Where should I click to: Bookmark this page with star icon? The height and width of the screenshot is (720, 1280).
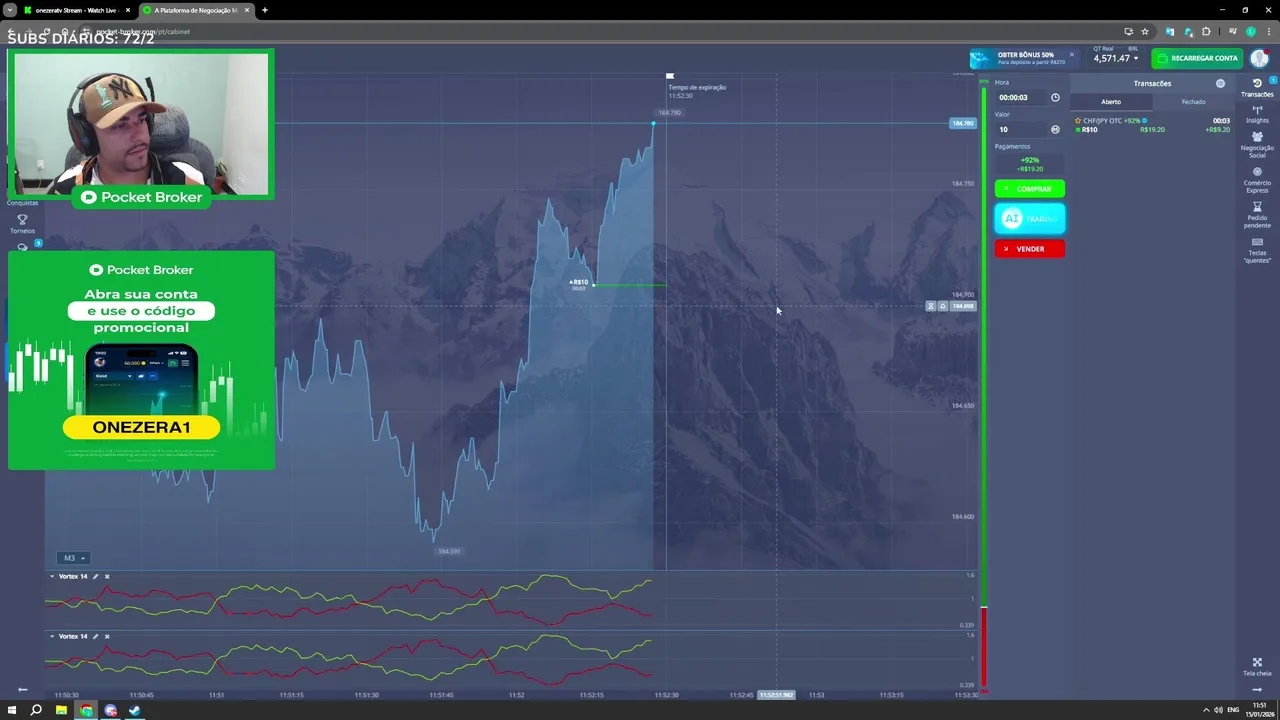point(1145,31)
